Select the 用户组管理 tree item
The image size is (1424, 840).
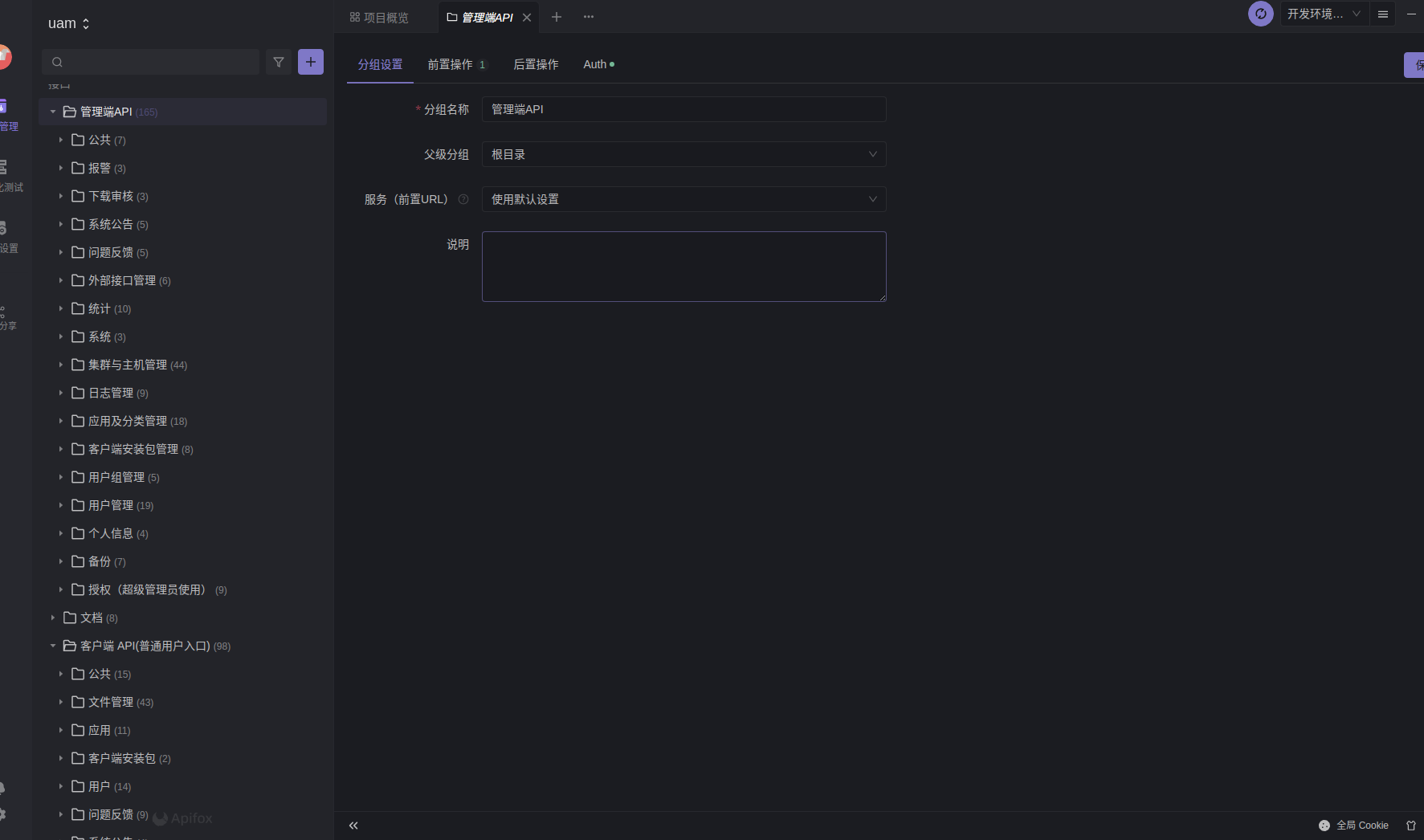click(x=182, y=477)
